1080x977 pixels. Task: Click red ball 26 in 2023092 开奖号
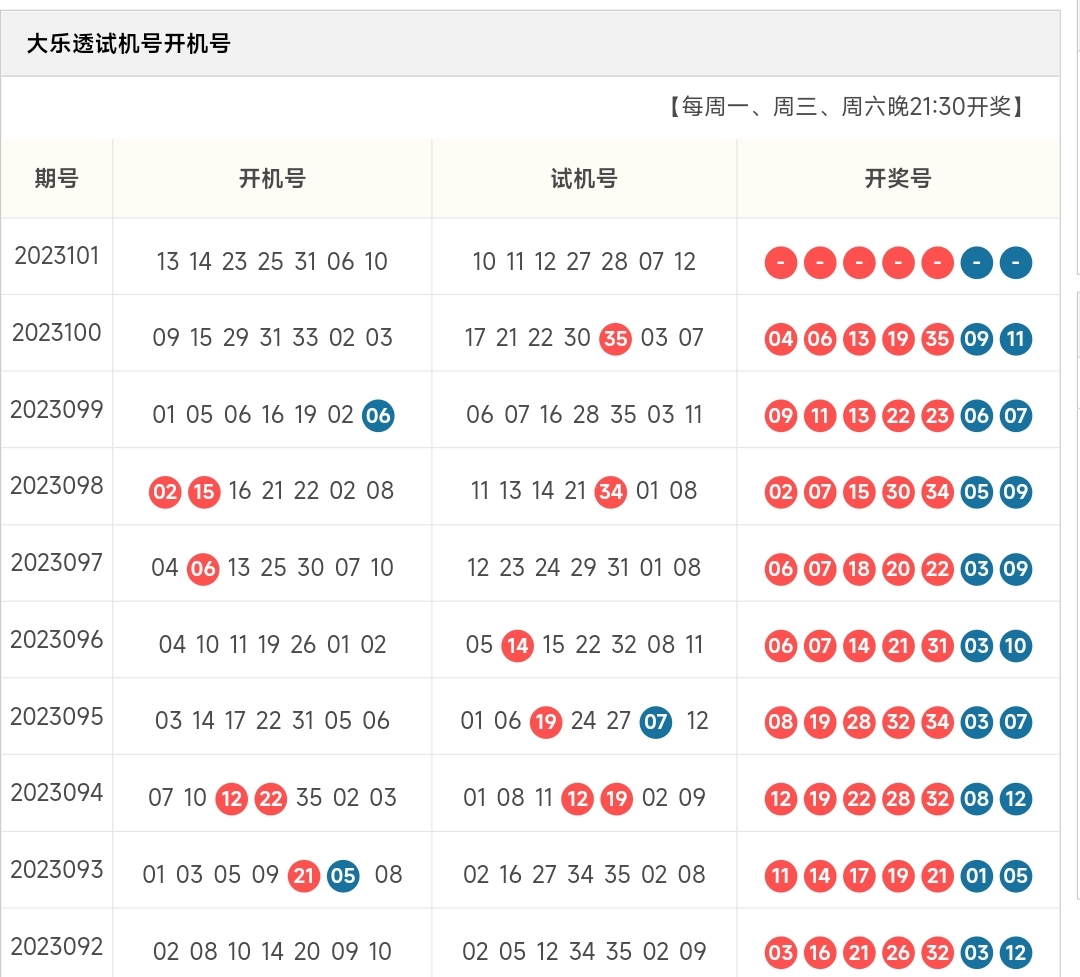pyautogui.click(x=898, y=953)
